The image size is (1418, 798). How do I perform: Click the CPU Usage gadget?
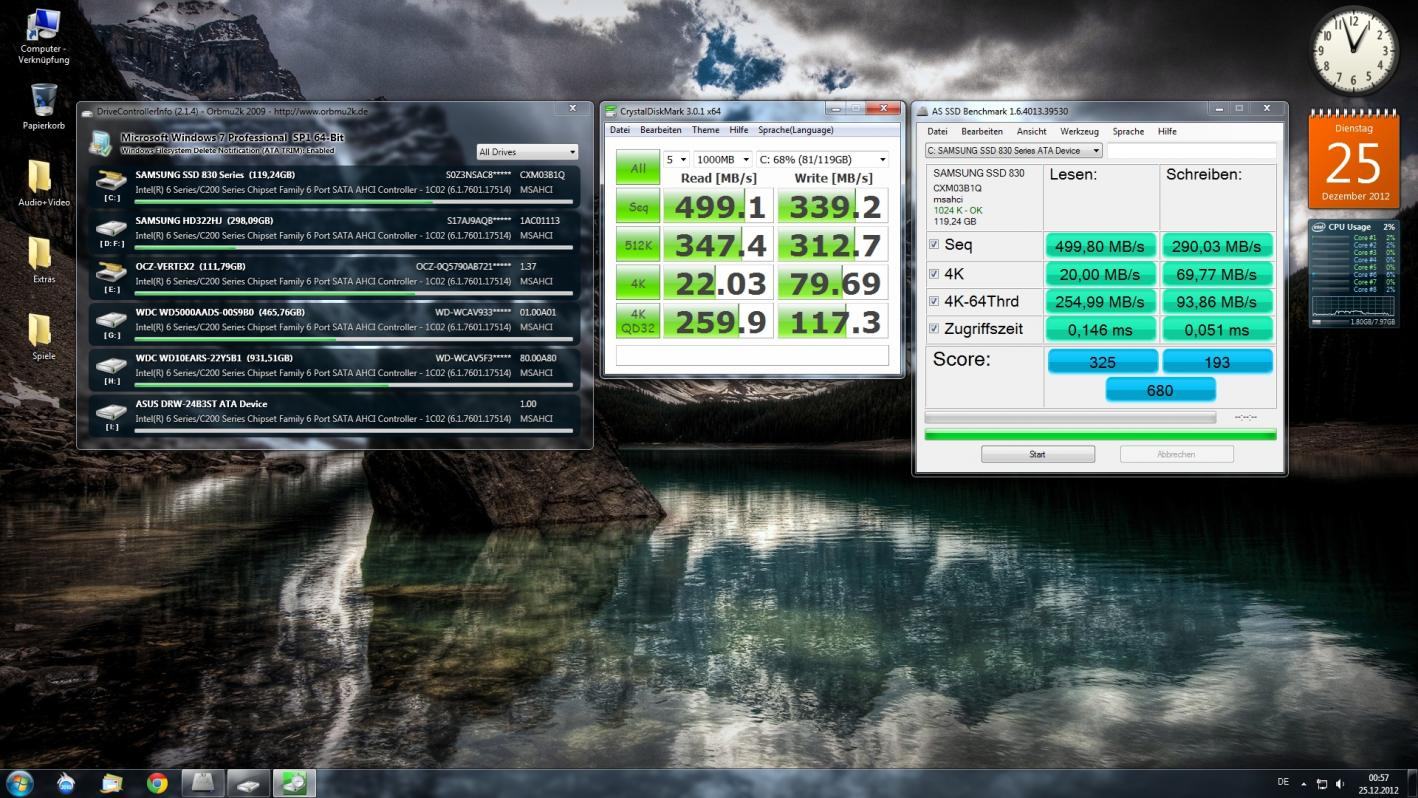tap(1353, 274)
